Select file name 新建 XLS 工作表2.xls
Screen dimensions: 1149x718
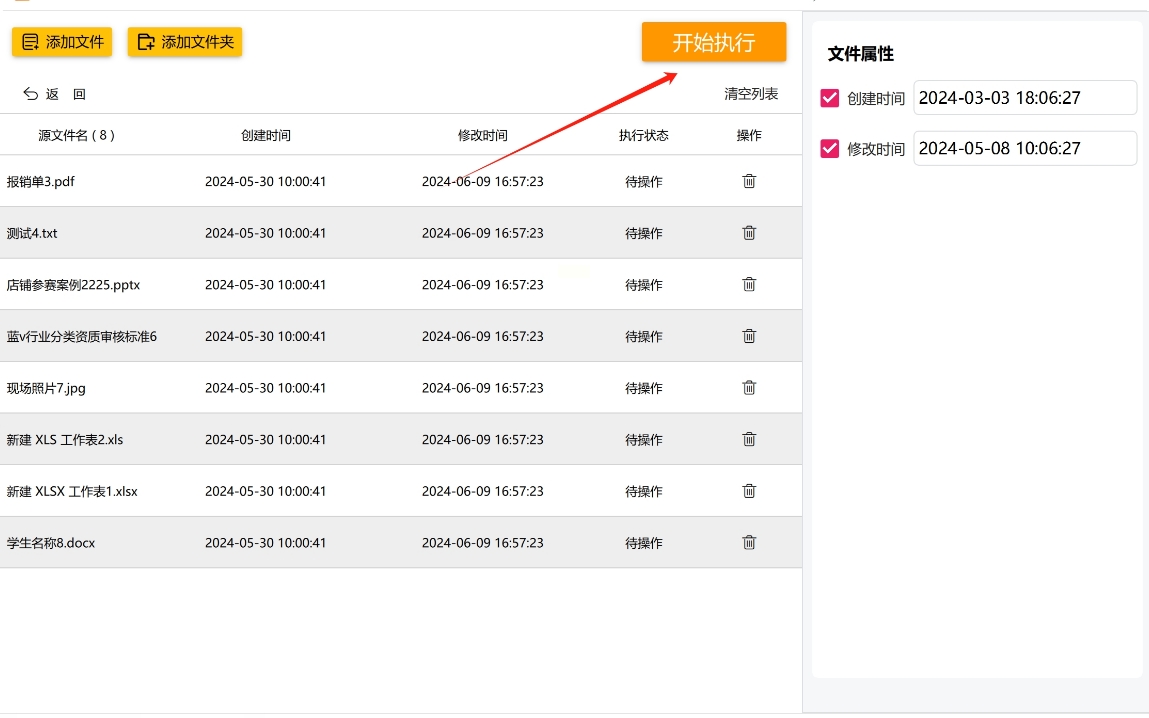pyautogui.click(x=65, y=440)
